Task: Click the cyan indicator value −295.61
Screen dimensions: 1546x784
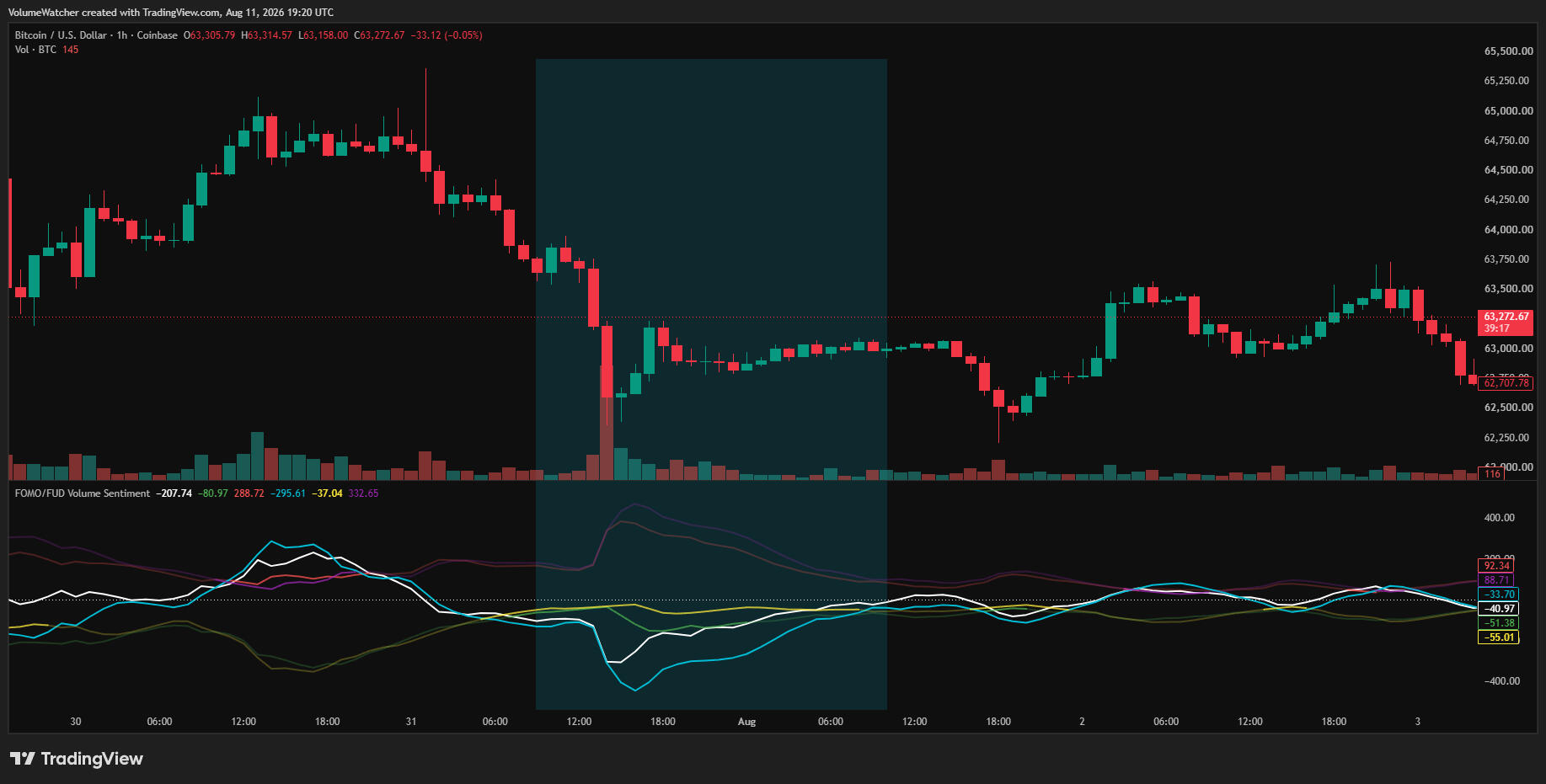Action: click(x=288, y=493)
